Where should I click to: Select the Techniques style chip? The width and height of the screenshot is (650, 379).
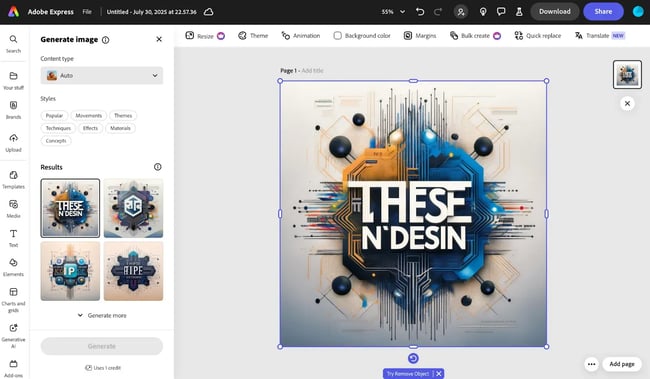click(x=58, y=128)
